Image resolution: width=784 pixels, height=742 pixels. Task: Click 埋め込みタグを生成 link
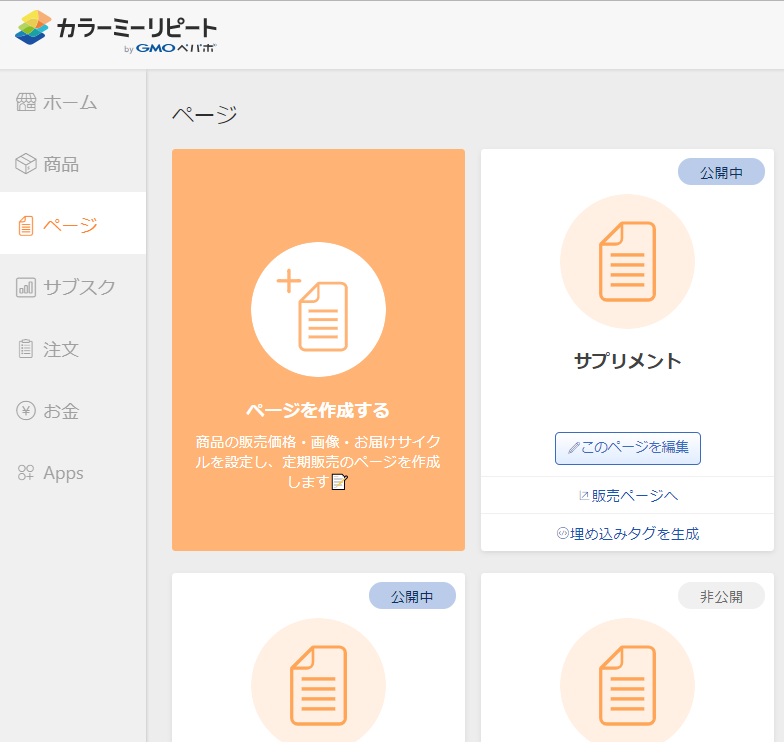pyautogui.click(x=628, y=534)
